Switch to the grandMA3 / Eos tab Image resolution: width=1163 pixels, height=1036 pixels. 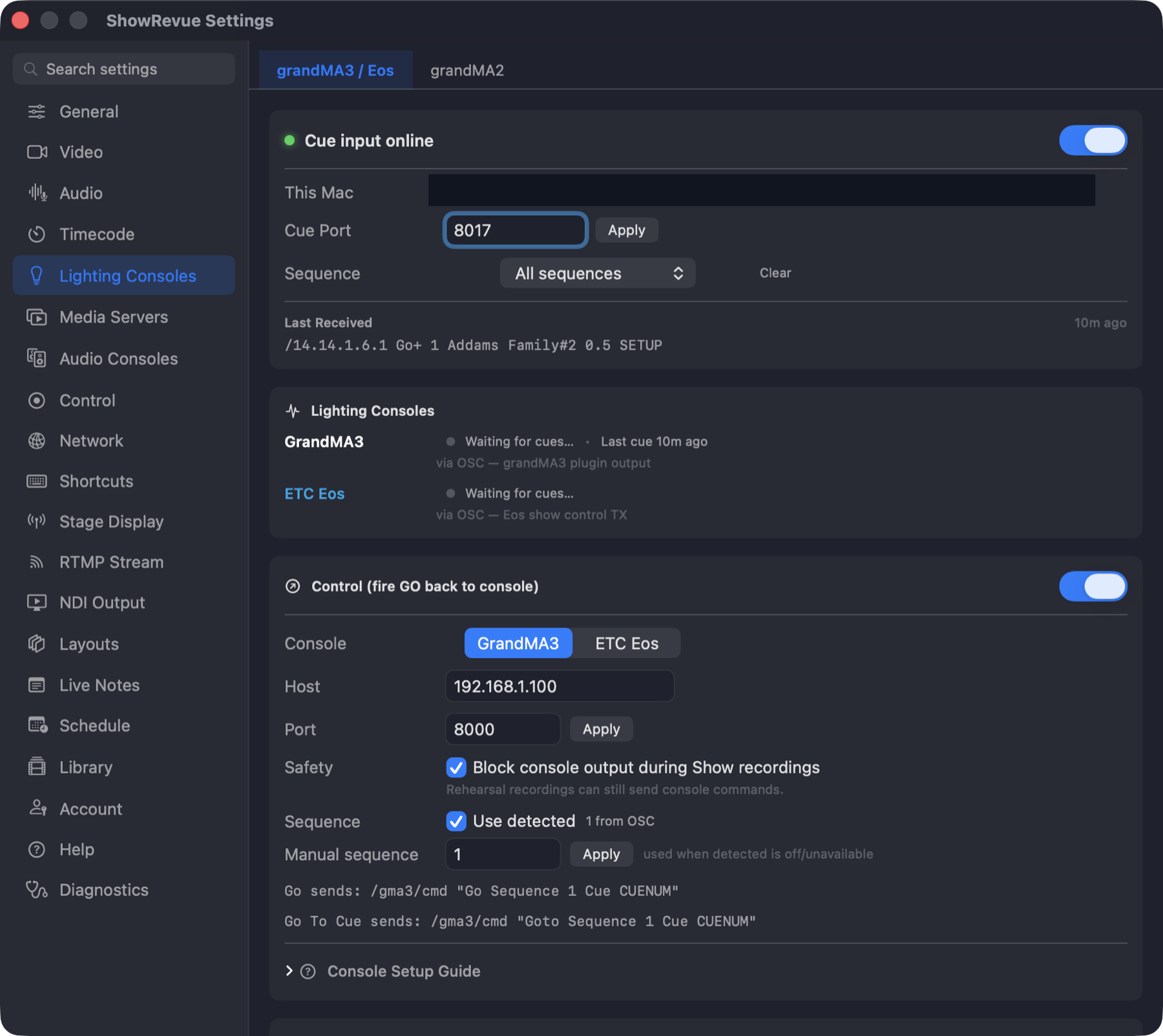tap(335, 70)
